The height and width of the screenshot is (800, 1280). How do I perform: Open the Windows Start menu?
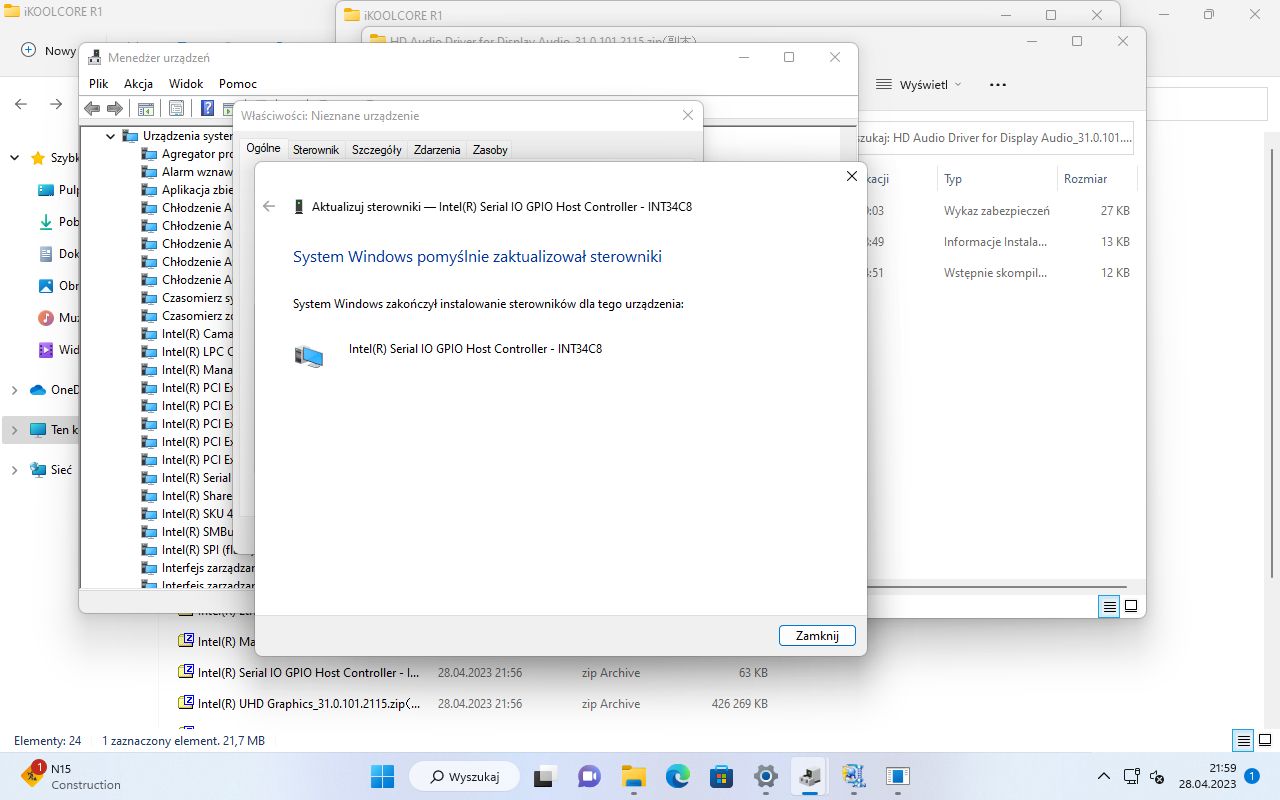(382, 776)
